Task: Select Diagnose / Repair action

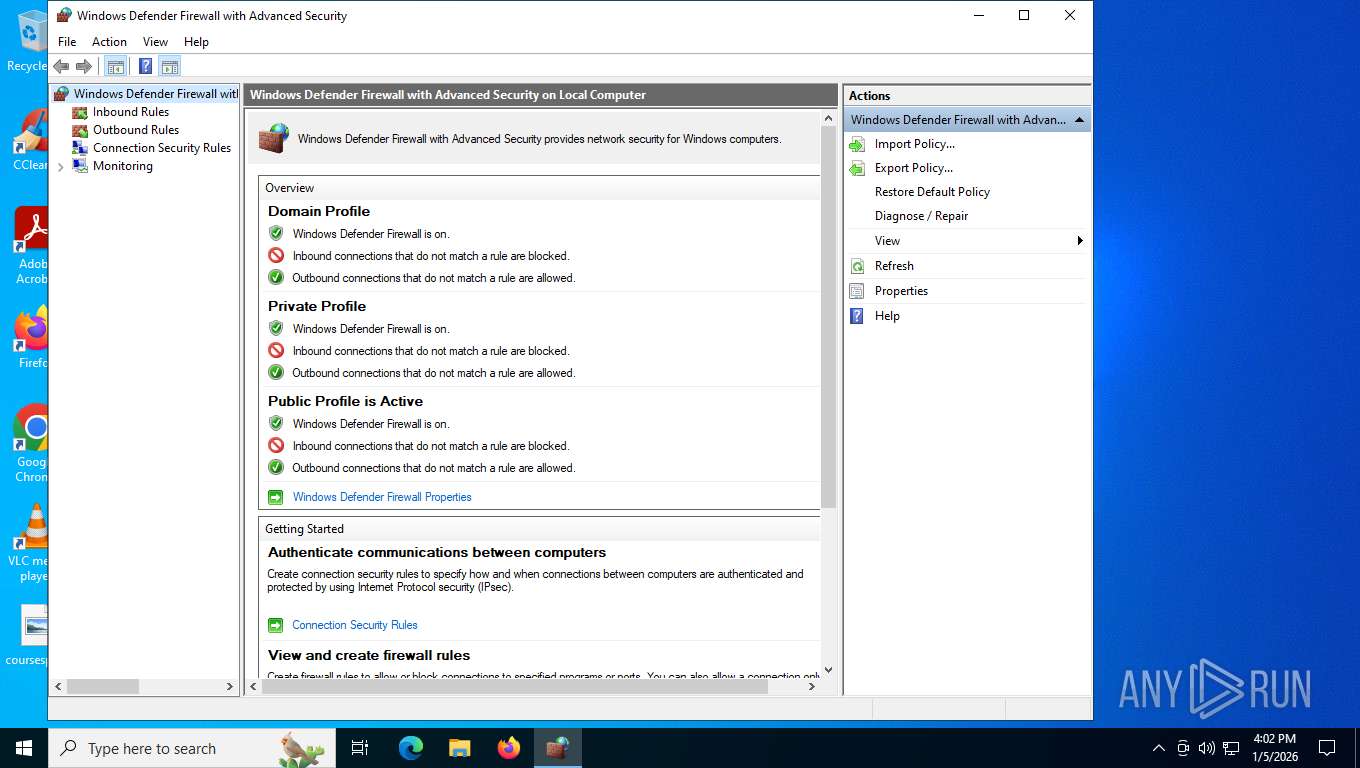Action: point(921,216)
